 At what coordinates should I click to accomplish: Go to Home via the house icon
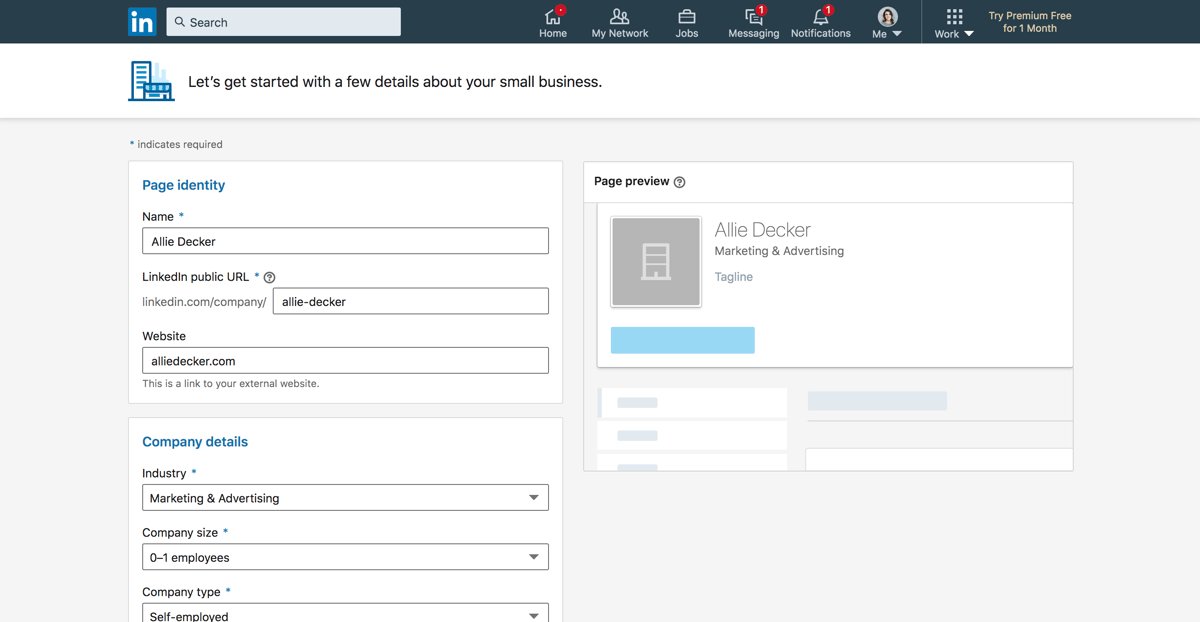tap(552, 17)
